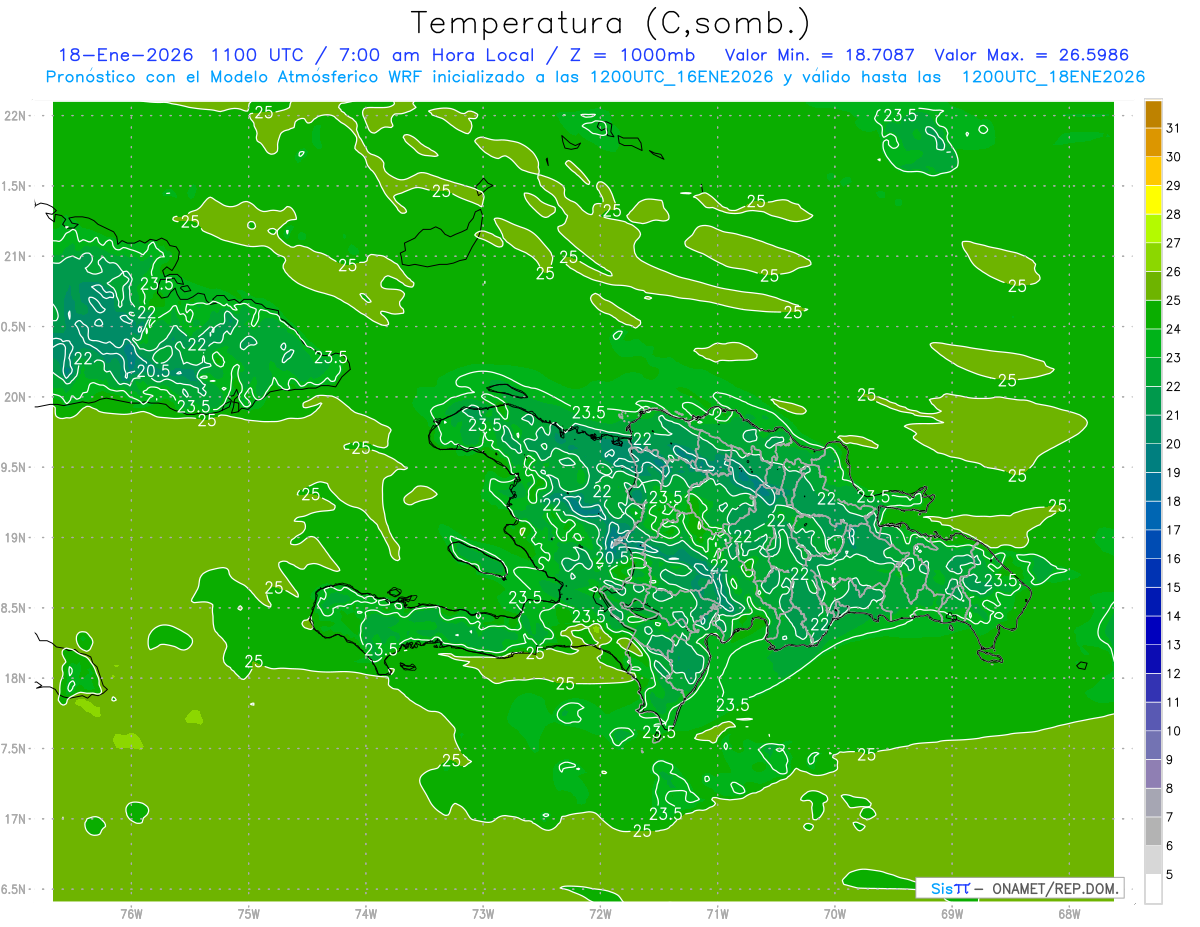Click the dark brown swatch above legend value 31
Viewport: 1200px width, 927px height.
(x=1153, y=114)
